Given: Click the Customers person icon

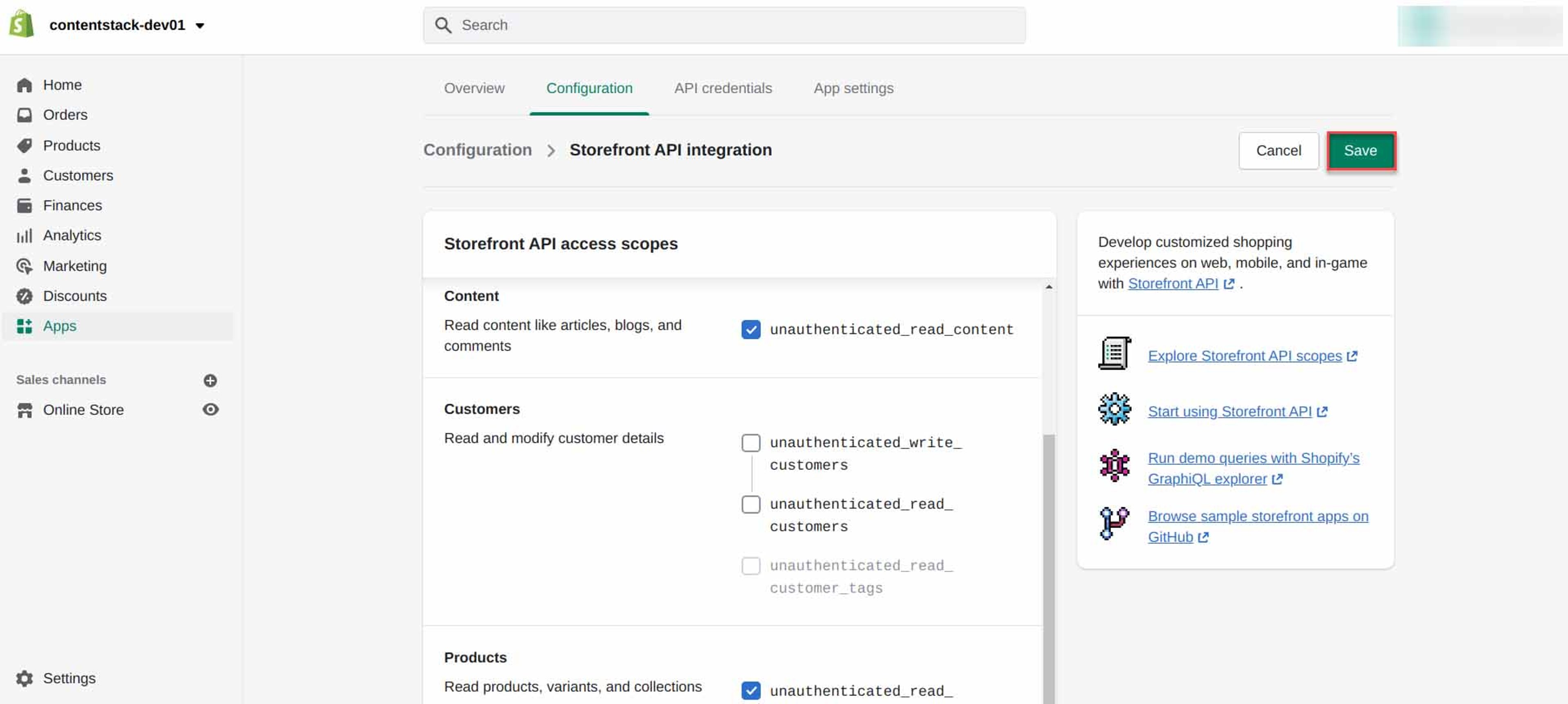Looking at the screenshot, I should 24,175.
